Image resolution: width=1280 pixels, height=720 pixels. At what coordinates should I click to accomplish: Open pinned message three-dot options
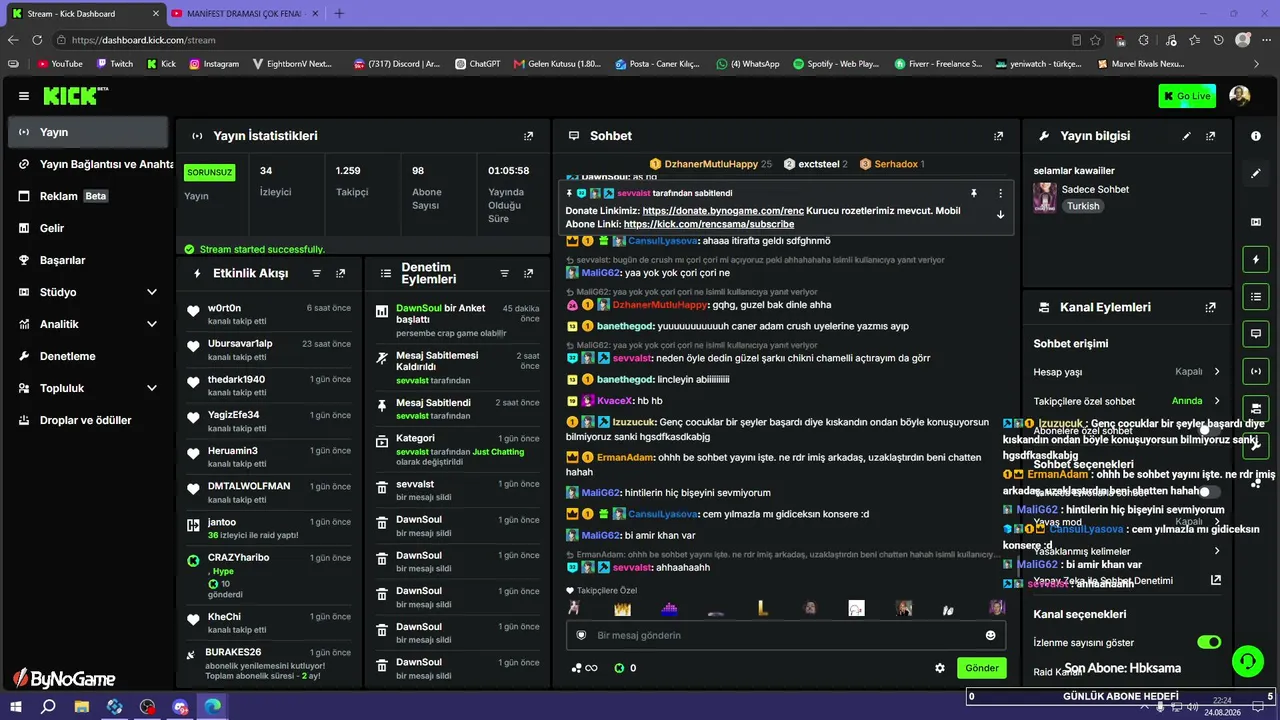[x=1000, y=193]
